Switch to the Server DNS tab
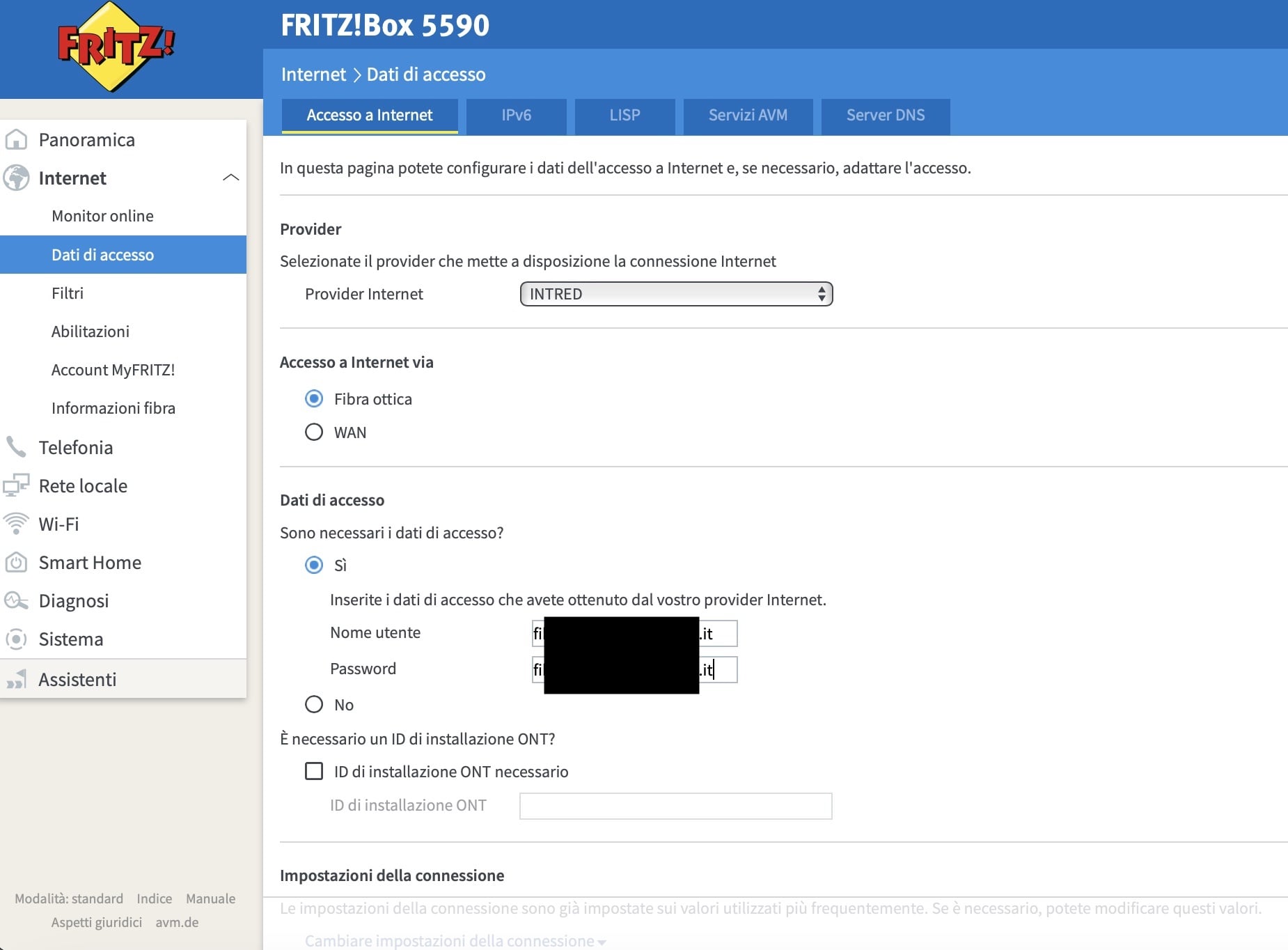Viewport: 1288px width, 950px height. pyautogui.click(x=886, y=116)
